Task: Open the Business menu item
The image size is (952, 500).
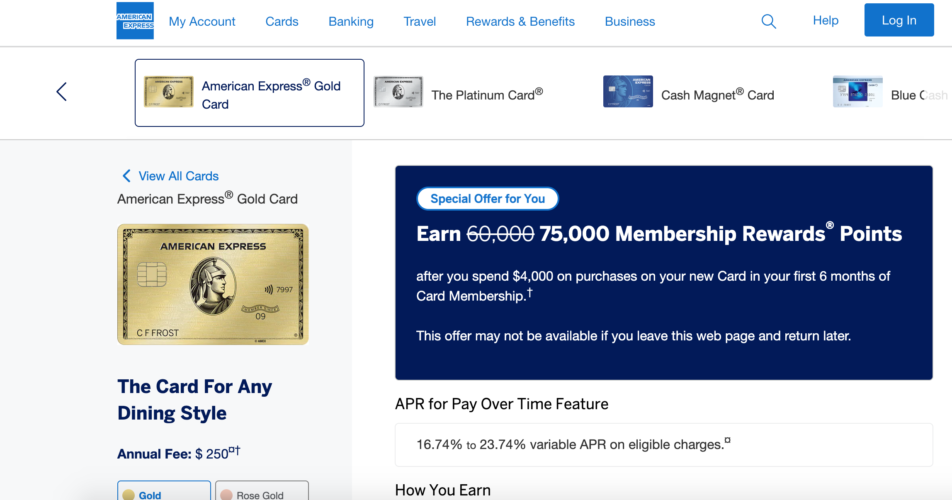Action: pyautogui.click(x=630, y=21)
